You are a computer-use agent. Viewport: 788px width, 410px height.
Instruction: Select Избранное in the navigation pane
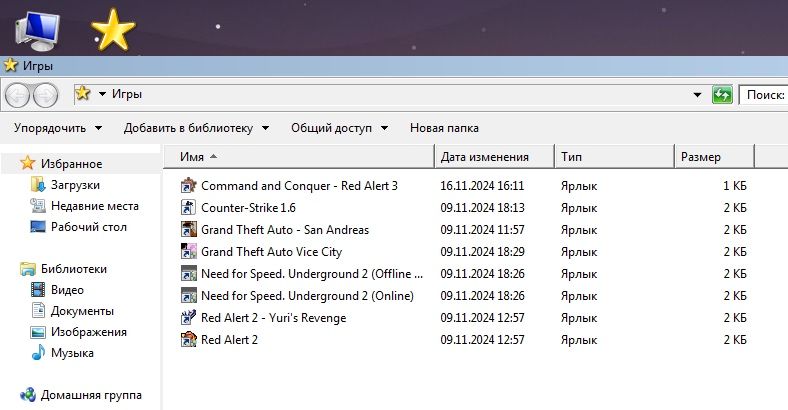pos(71,164)
